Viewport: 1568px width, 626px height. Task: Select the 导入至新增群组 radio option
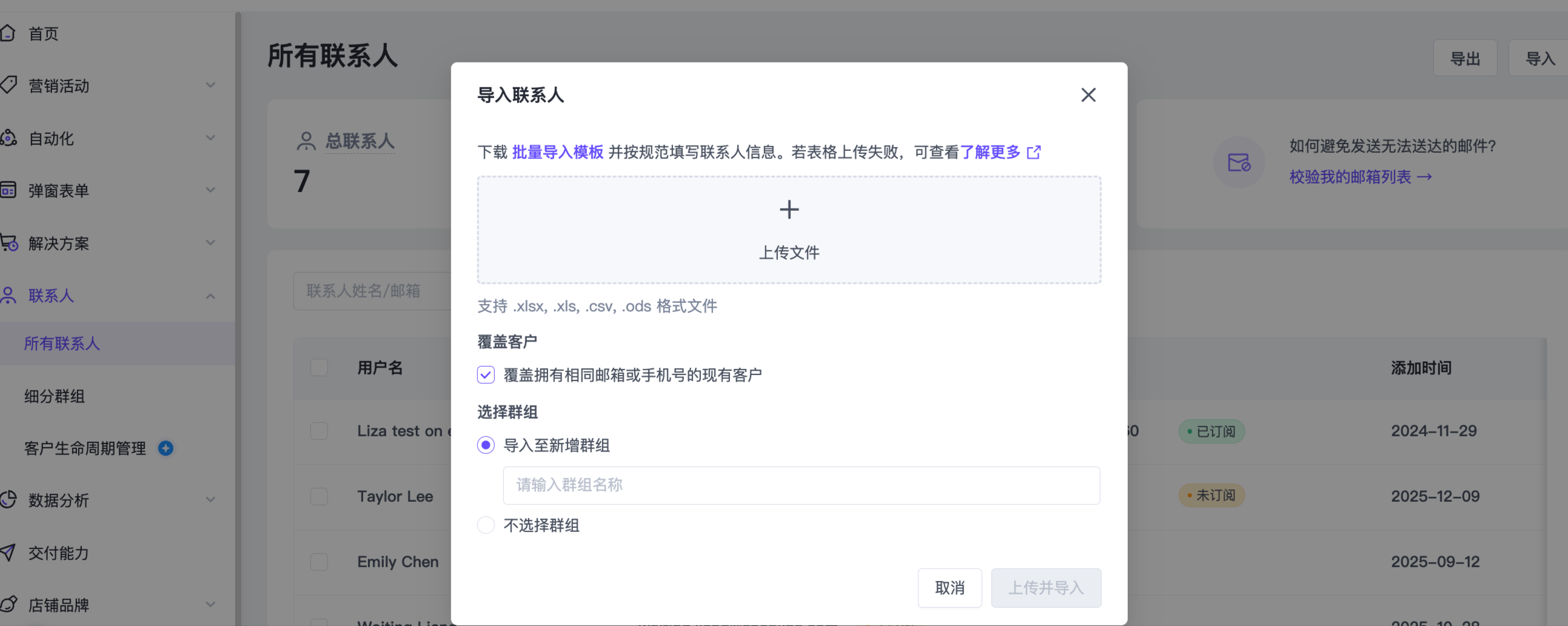[x=486, y=445]
